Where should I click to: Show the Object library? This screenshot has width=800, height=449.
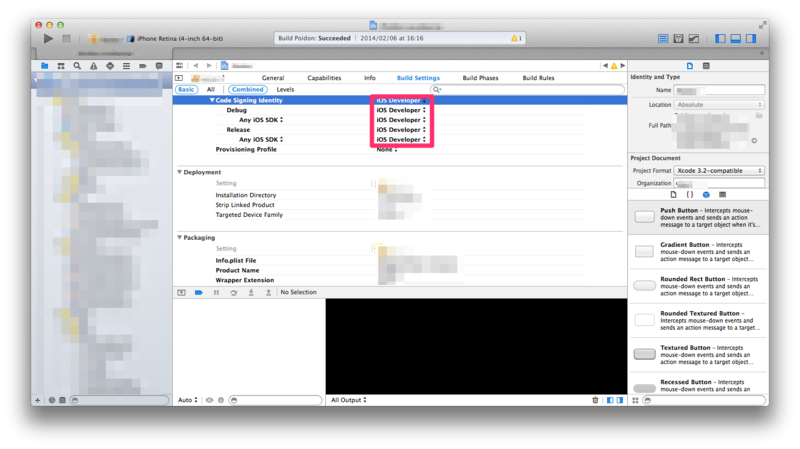click(x=706, y=194)
